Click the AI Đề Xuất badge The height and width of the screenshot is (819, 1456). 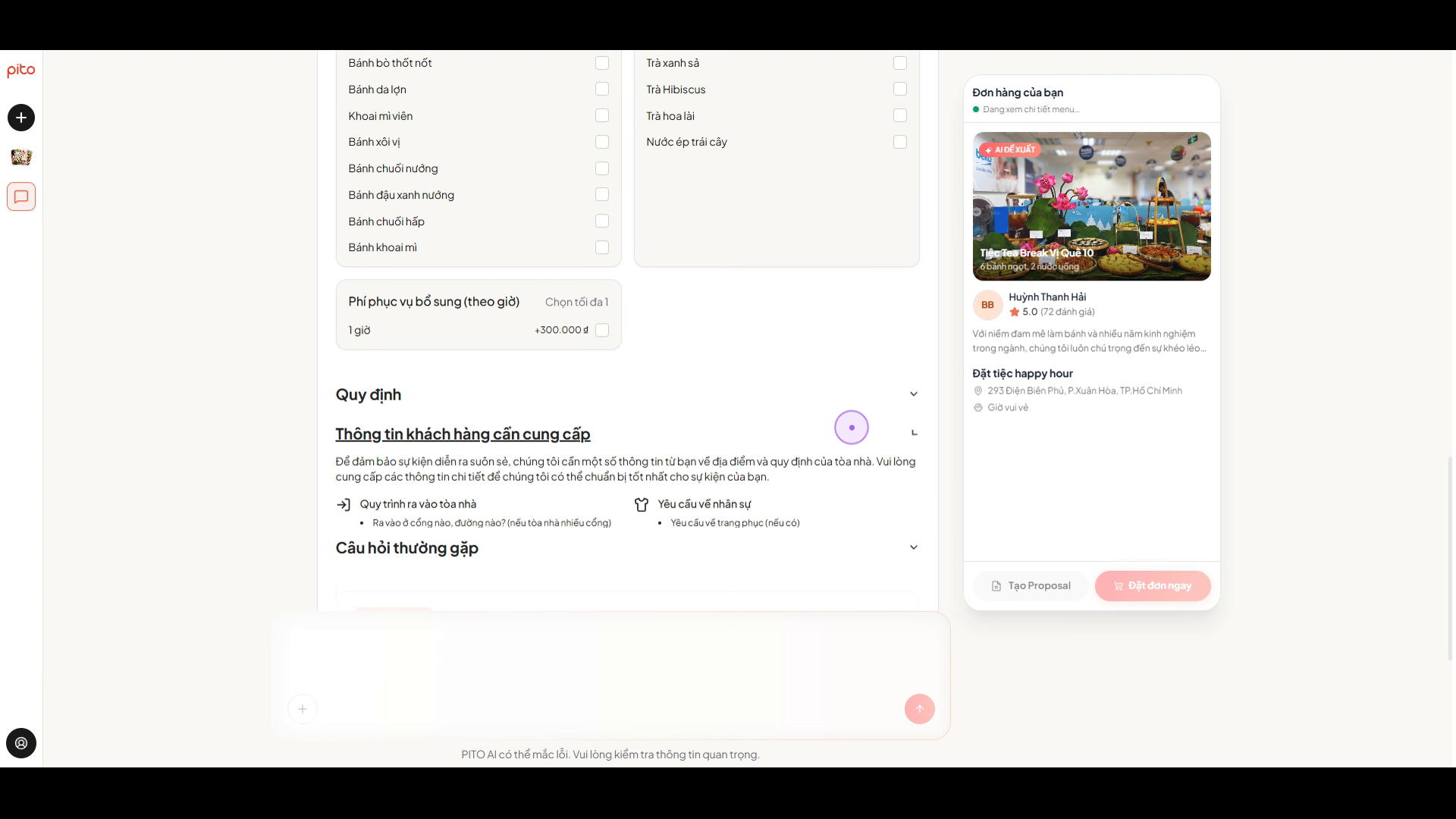pos(1009,149)
